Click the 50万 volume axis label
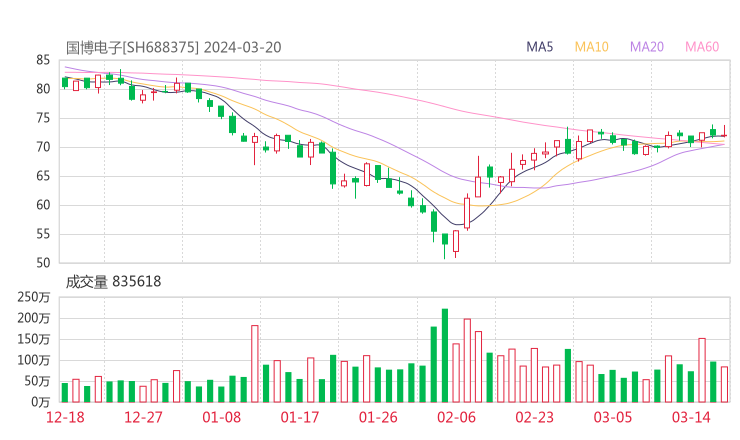740x440 pixels. point(37,381)
